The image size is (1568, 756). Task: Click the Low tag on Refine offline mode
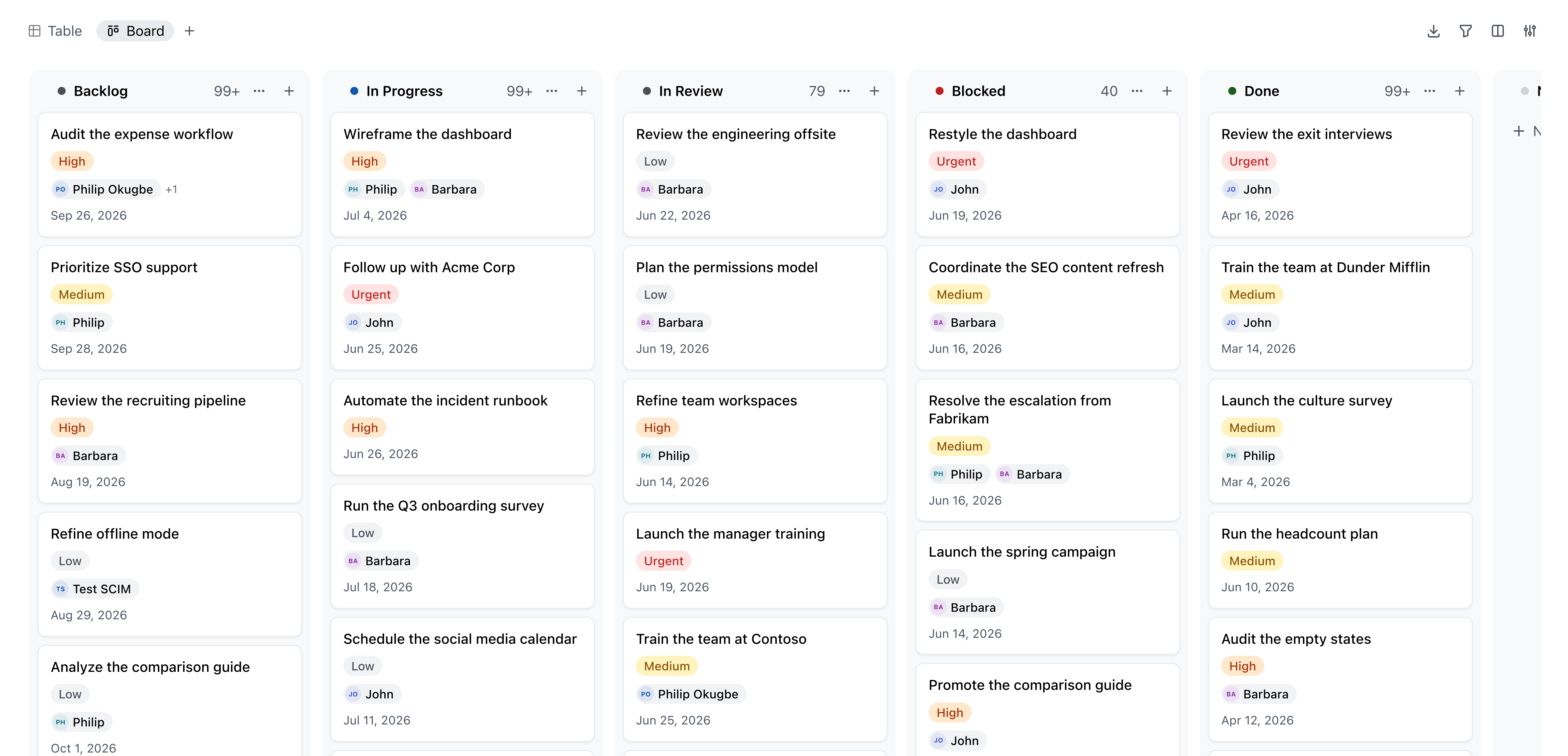click(x=70, y=561)
